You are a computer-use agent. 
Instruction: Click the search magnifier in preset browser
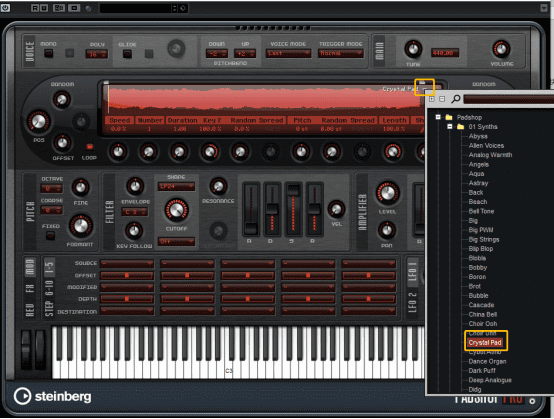456,99
